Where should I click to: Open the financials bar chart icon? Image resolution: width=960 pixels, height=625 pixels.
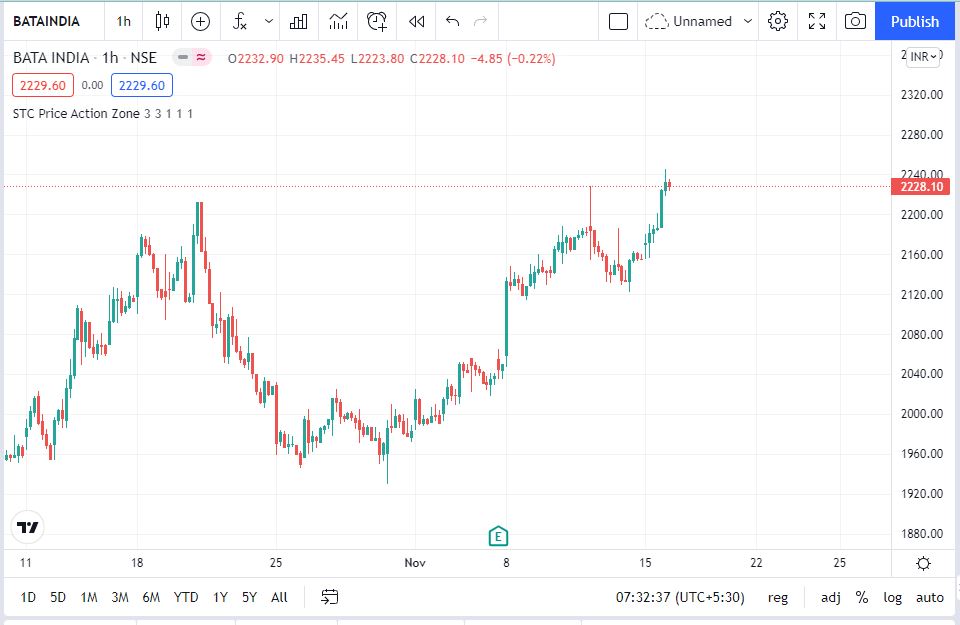tap(298, 21)
